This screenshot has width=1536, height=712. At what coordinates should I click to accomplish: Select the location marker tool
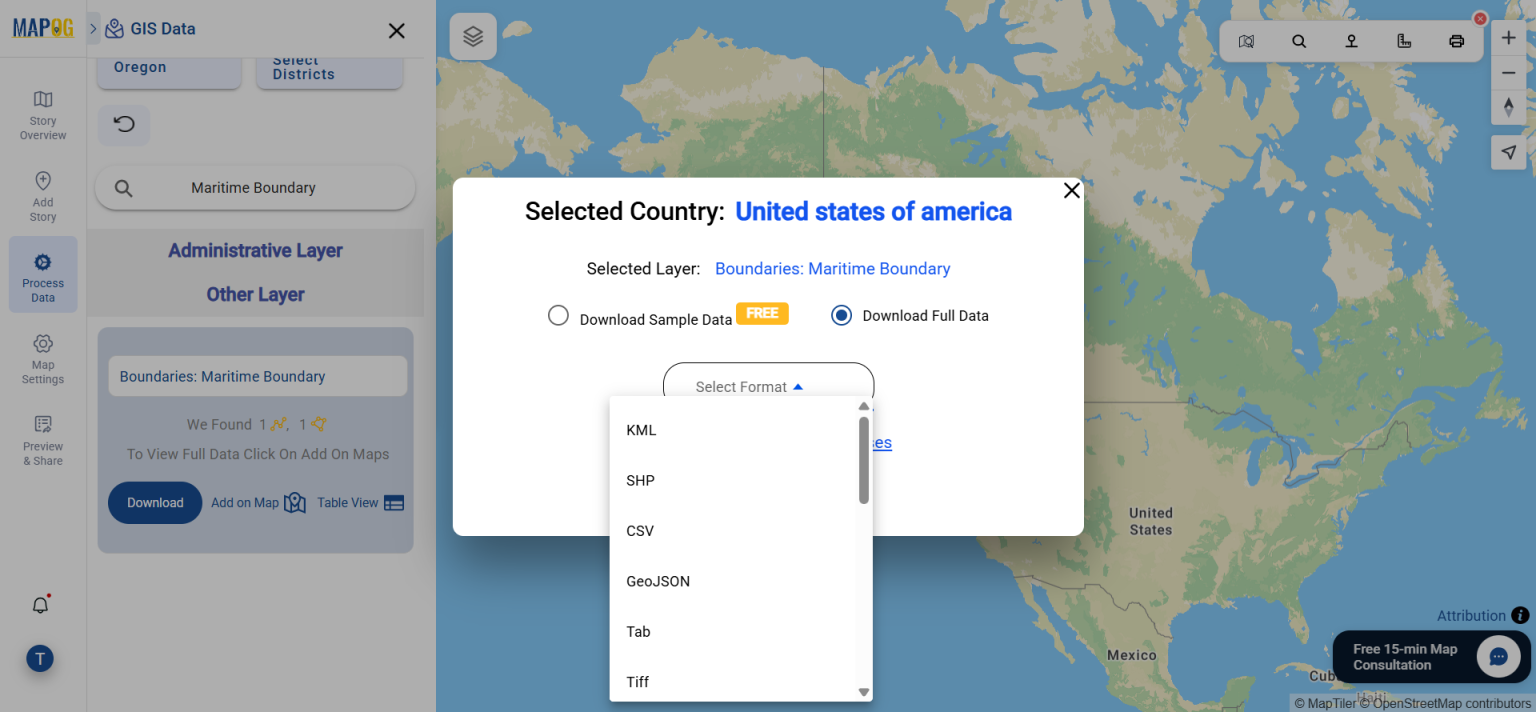coord(1351,41)
